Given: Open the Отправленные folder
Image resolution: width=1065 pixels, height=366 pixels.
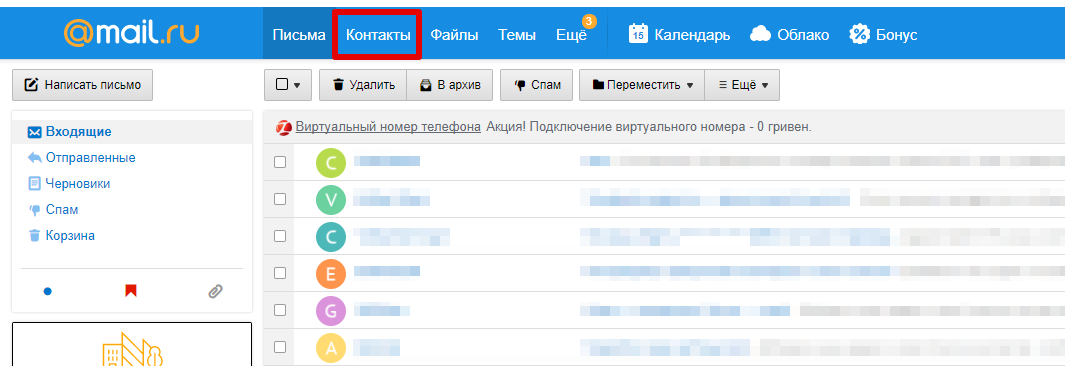Looking at the screenshot, I should (x=91, y=158).
